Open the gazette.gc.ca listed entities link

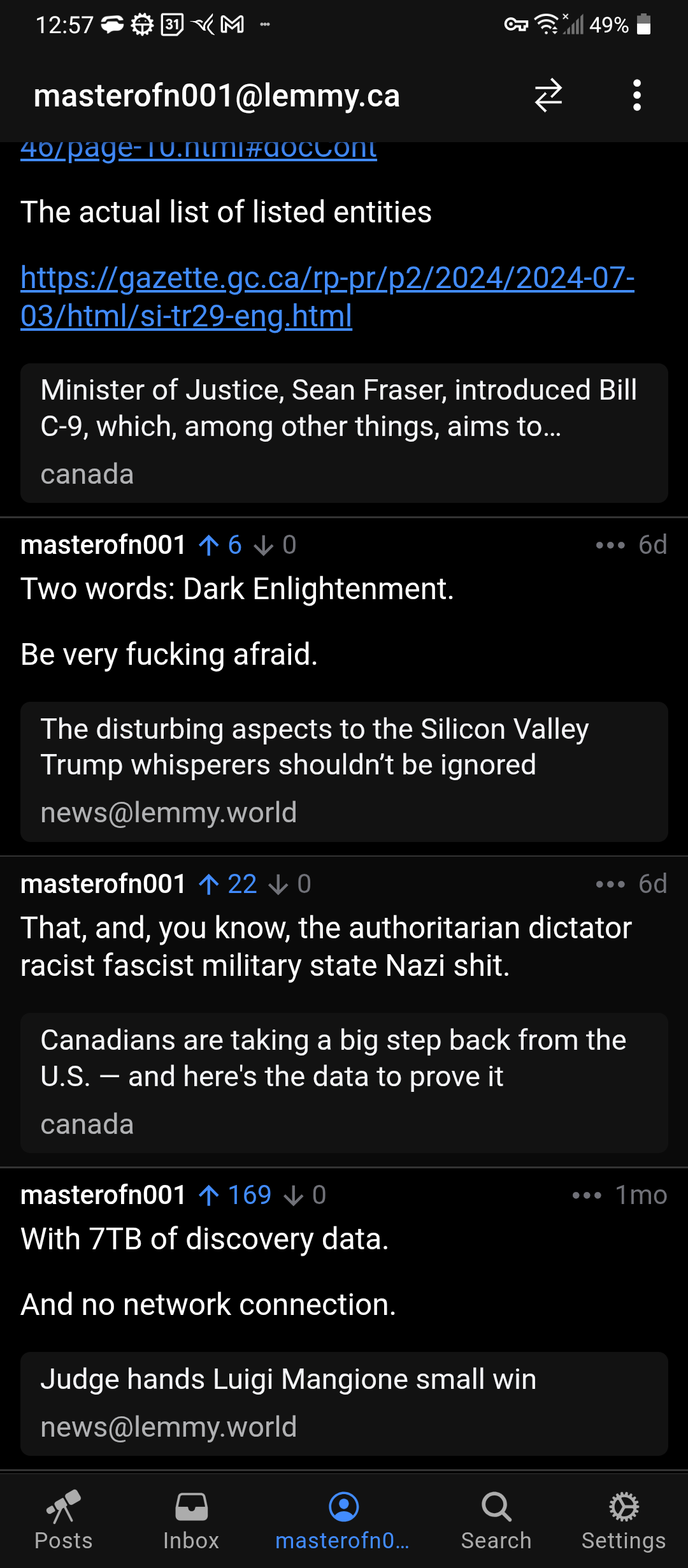point(327,296)
